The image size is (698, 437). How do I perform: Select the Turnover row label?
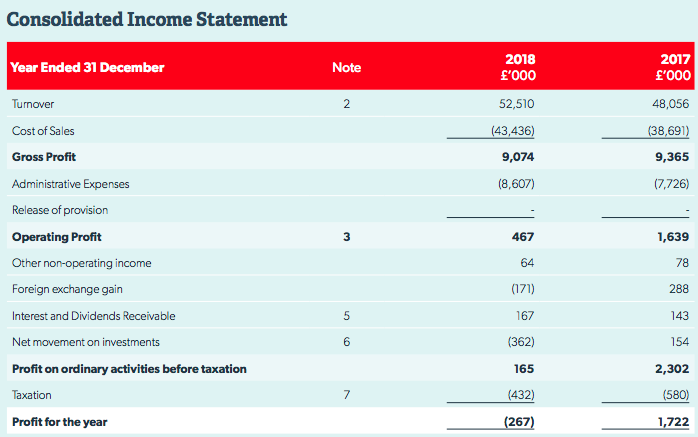(x=33, y=104)
